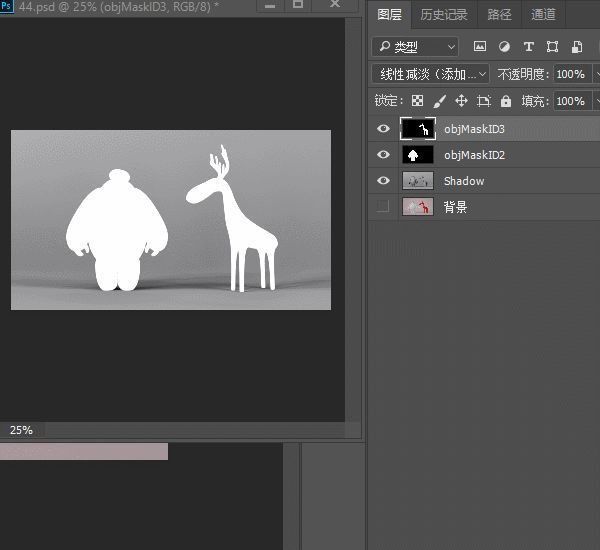Click search magnifier in layer filter box

tap(384, 47)
